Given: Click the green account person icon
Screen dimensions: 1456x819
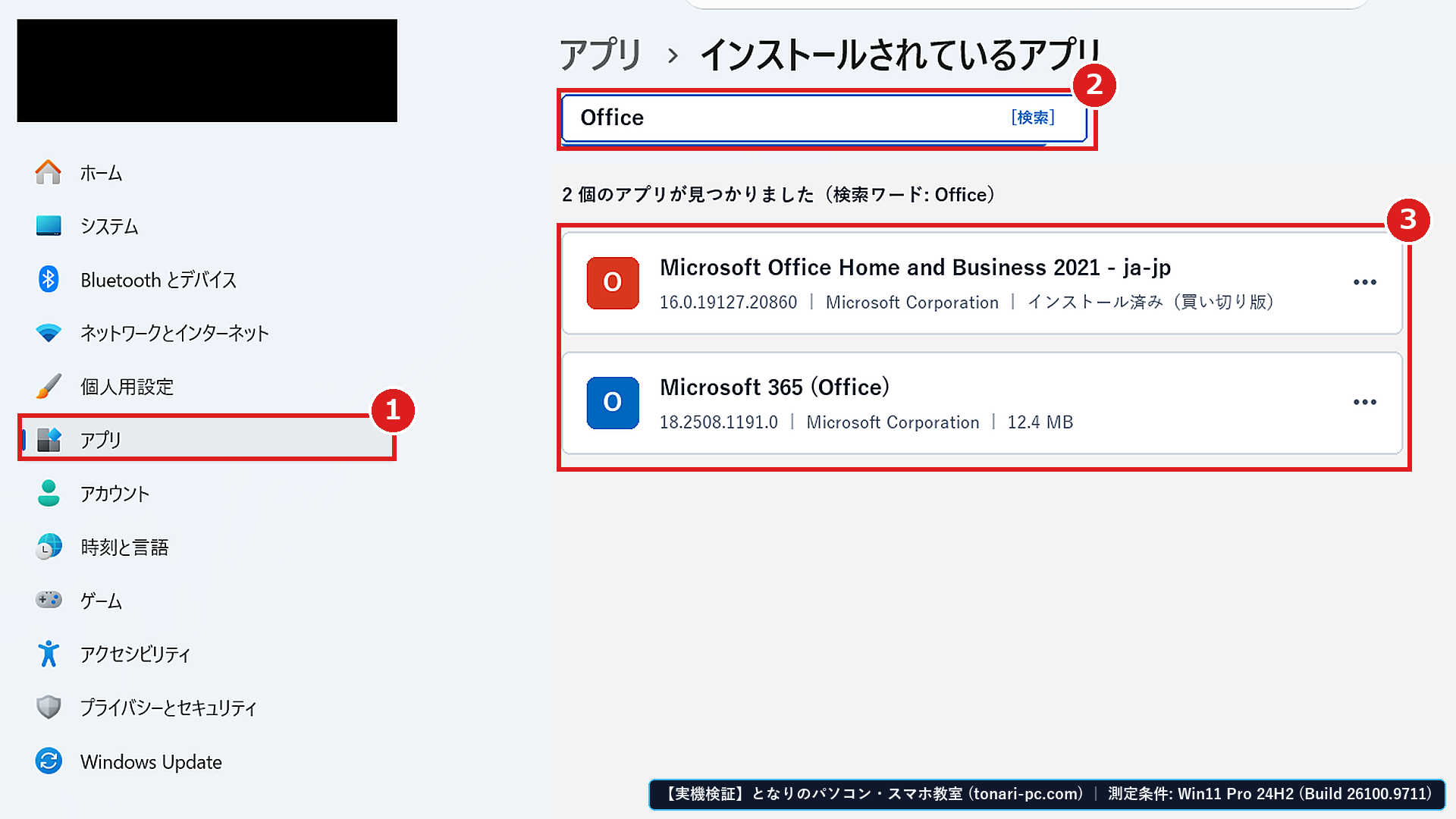Looking at the screenshot, I should [49, 493].
